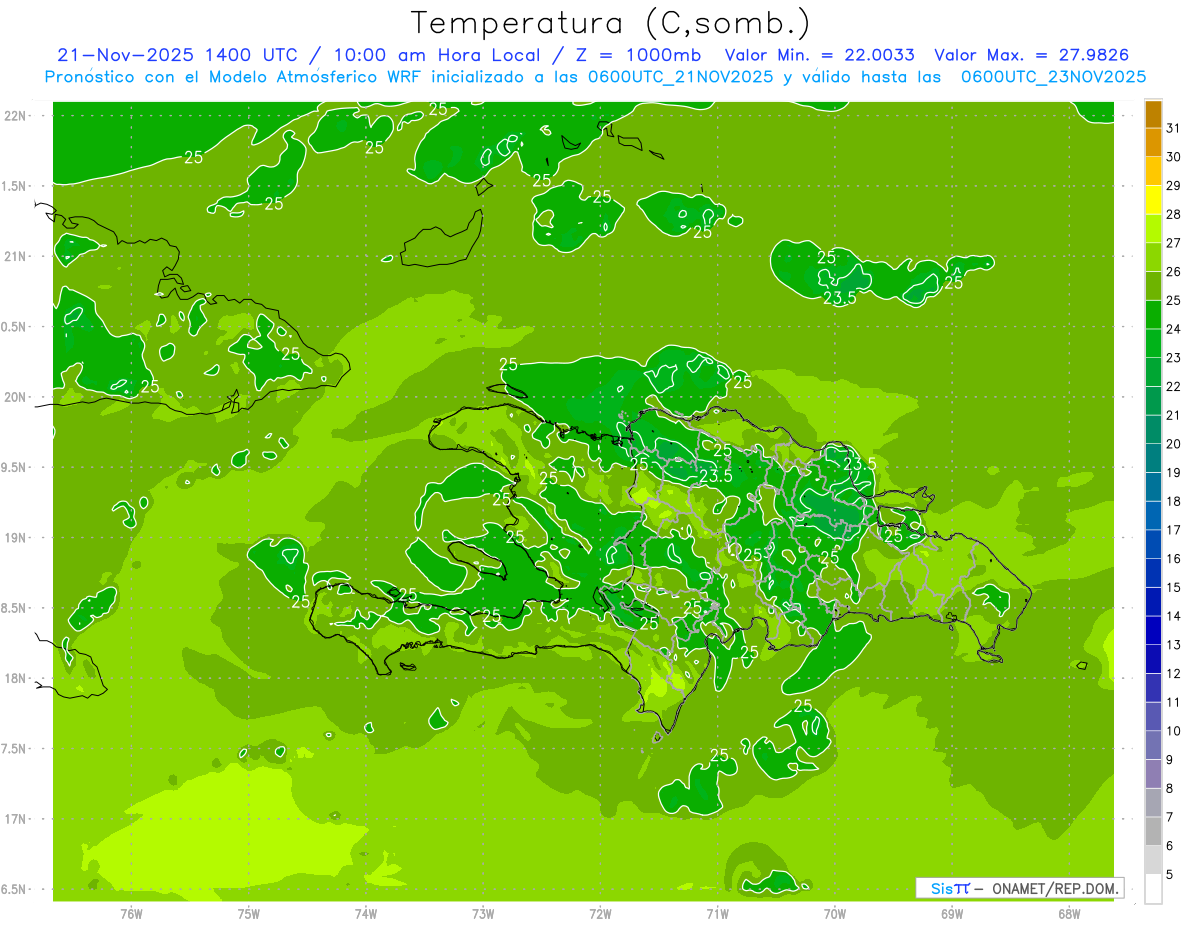Click the '71W' longitude axis label

point(717,914)
